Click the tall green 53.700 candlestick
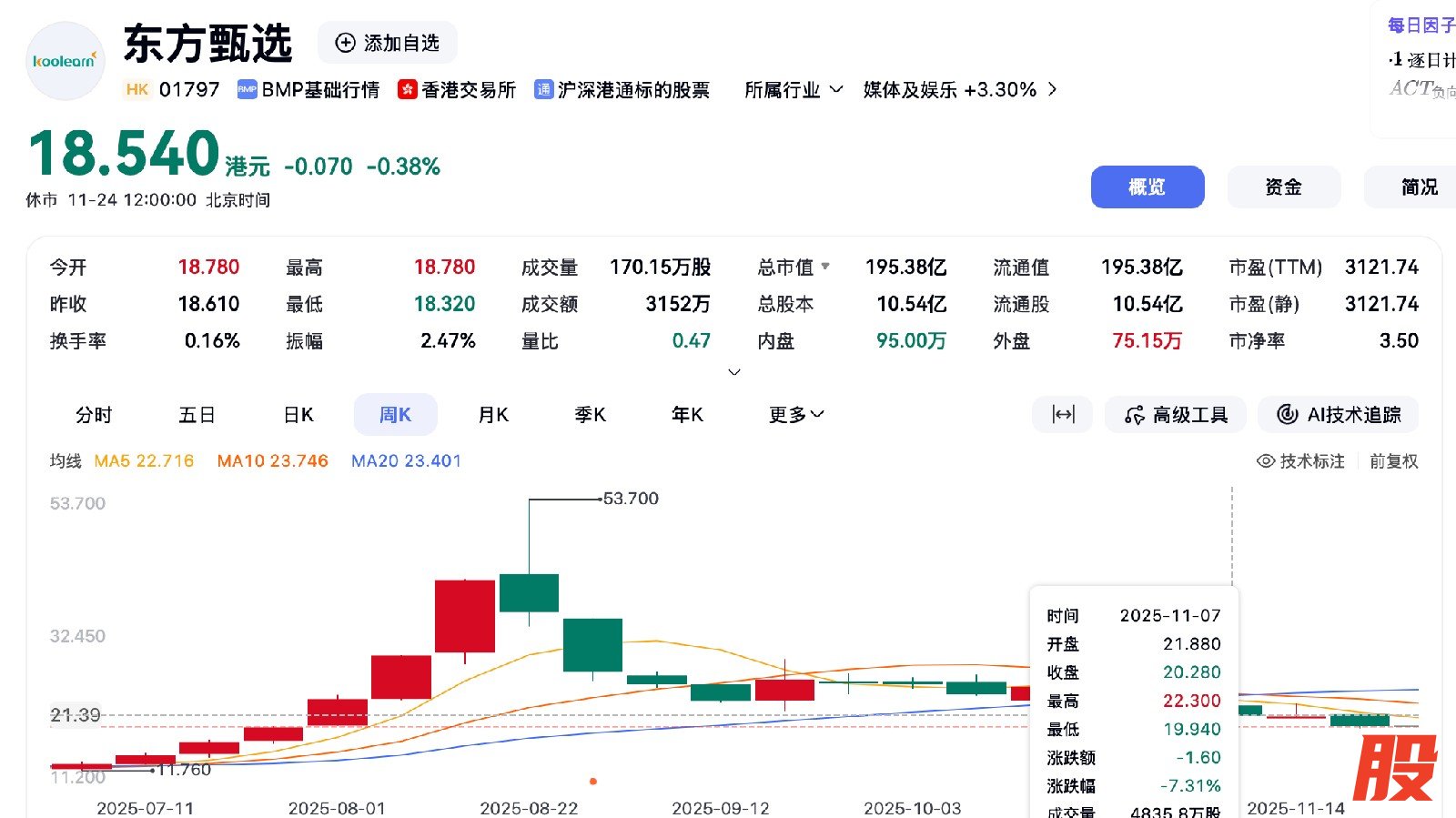1456x818 pixels. coord(529,592)
